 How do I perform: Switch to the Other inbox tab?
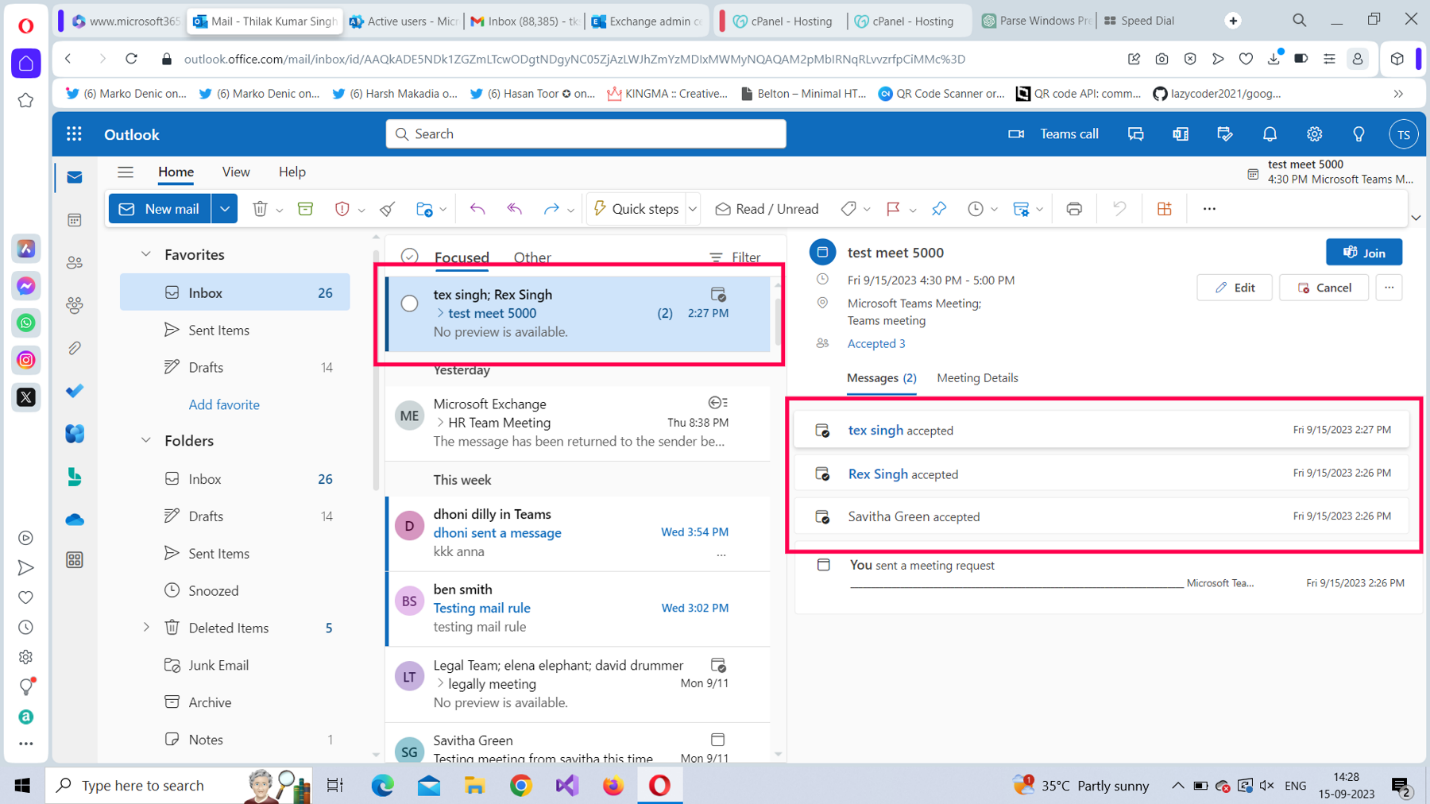click(532, 257)
